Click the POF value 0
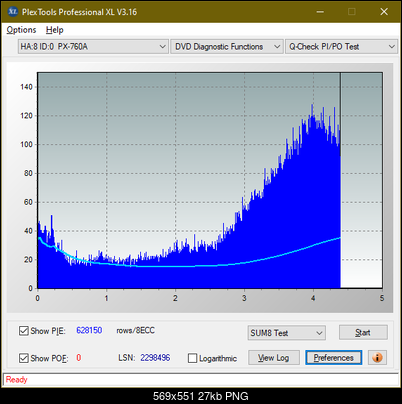Viewport: 402px width, 404px height. click(79, 358)
